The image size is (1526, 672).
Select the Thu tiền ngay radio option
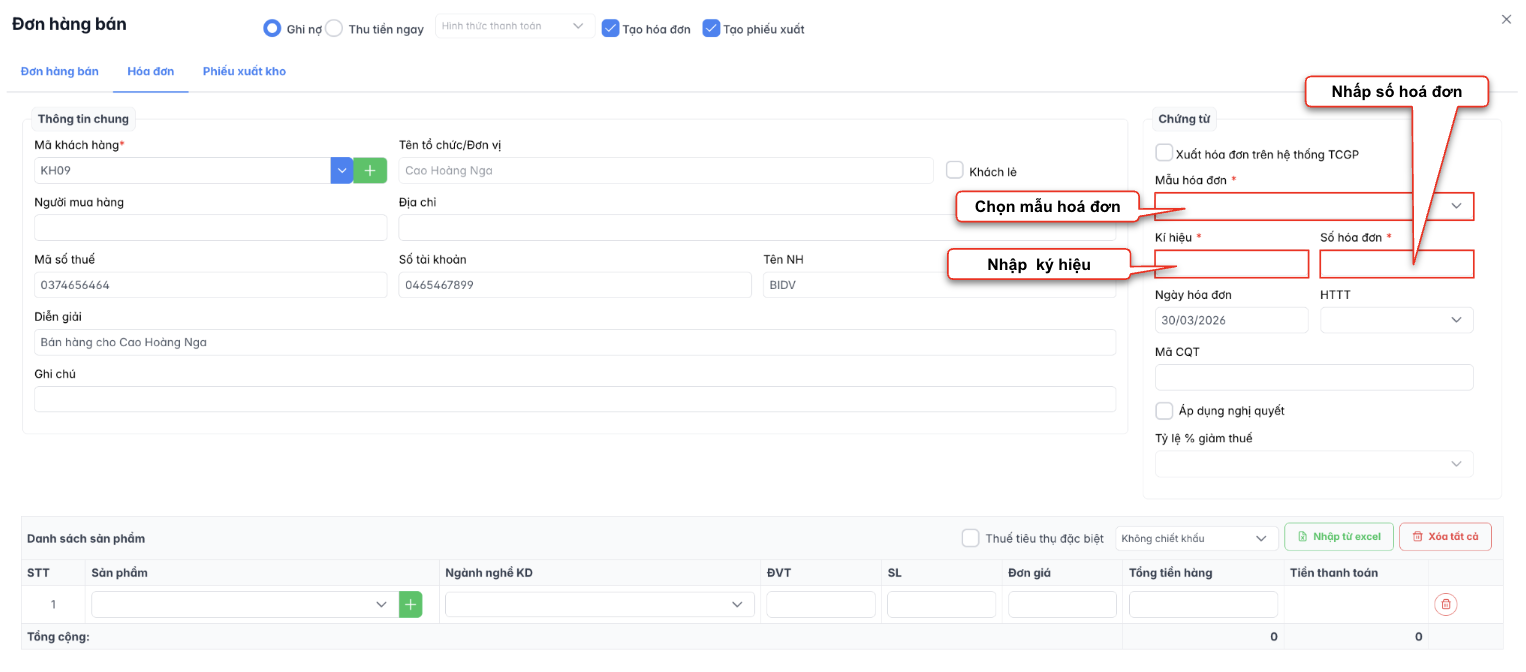pyautogui.click(x=334, y=29)
